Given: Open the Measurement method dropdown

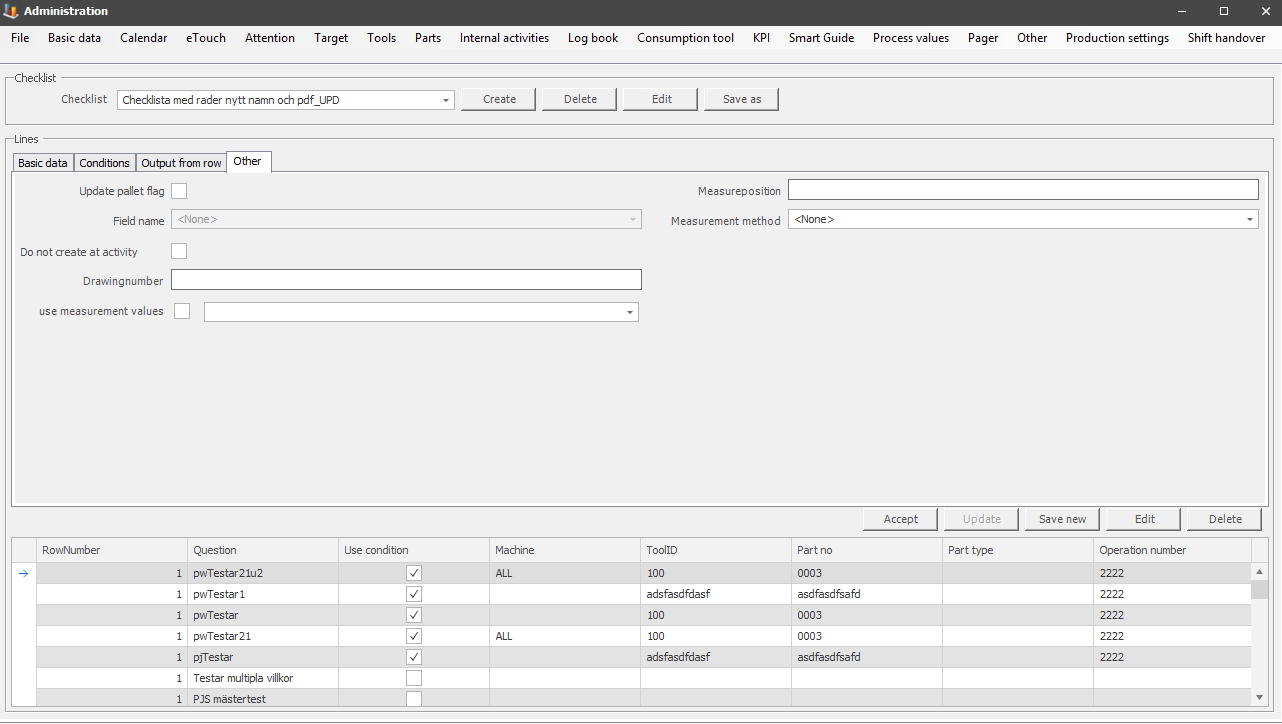Looking at the screenshot, I should (1249, 219).
